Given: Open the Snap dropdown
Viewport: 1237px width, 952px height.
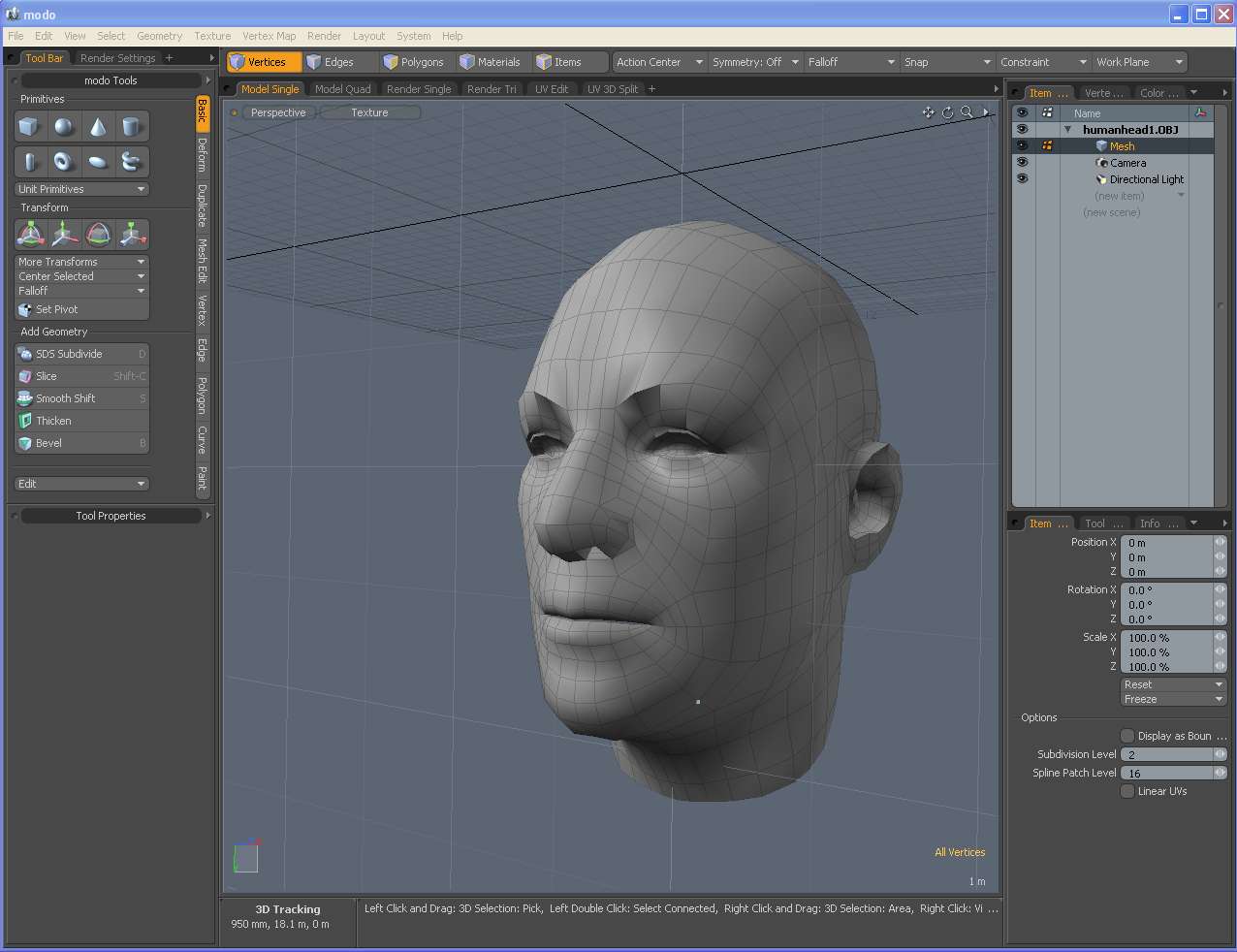Looking at the screenshot, I should click(x=947, y=62).
